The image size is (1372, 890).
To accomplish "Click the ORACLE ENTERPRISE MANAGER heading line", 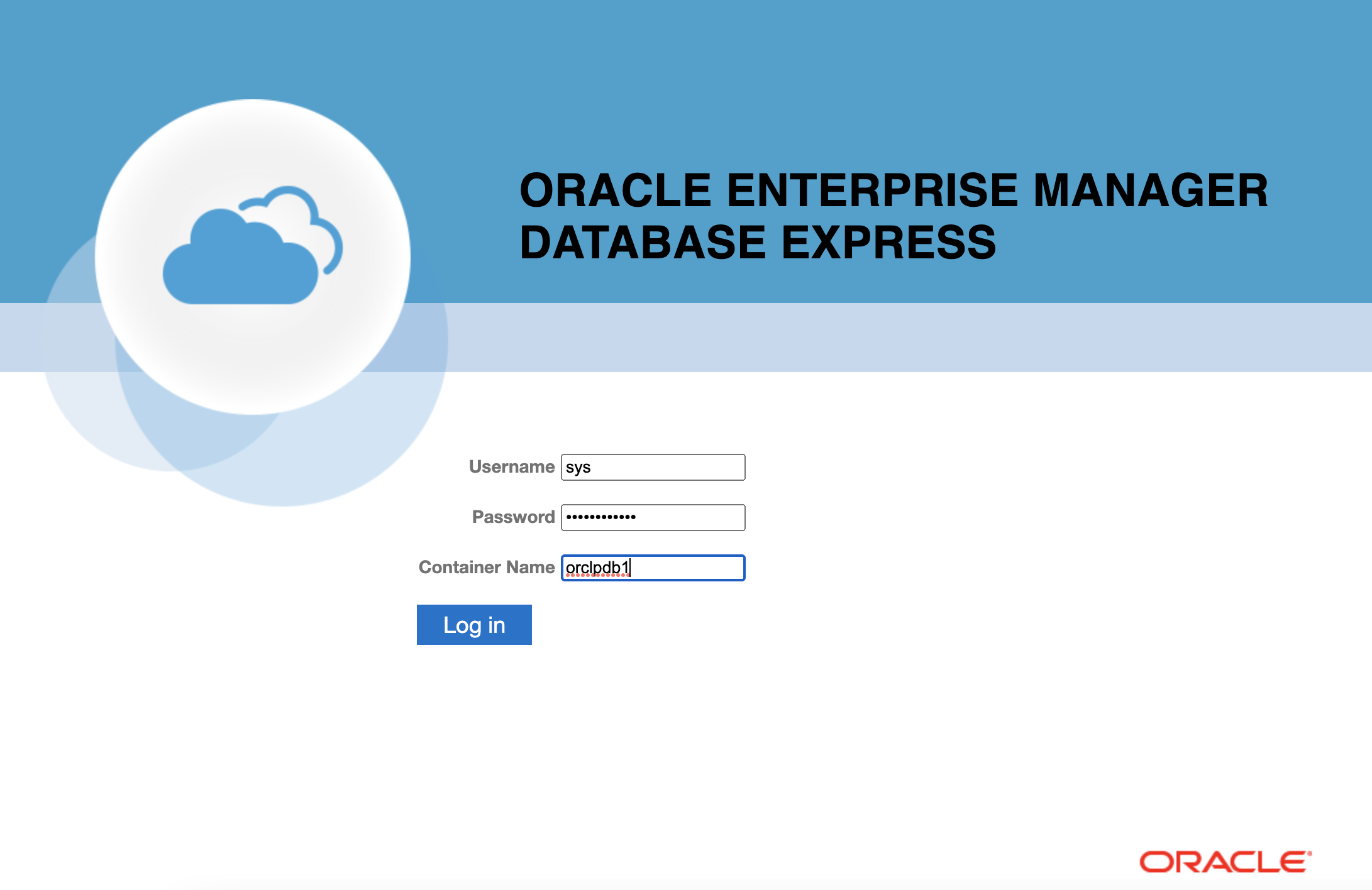I will [x=893, y=190].
